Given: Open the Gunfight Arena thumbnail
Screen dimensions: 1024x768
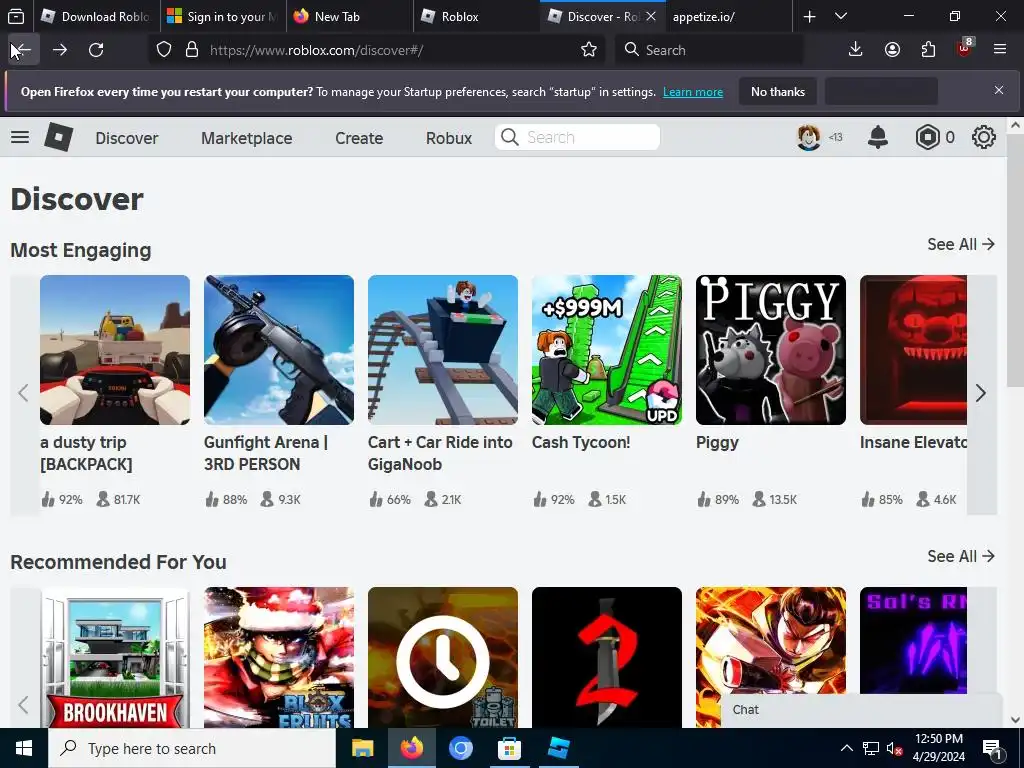Looking at the screenshot, I should tap(279, 350).
